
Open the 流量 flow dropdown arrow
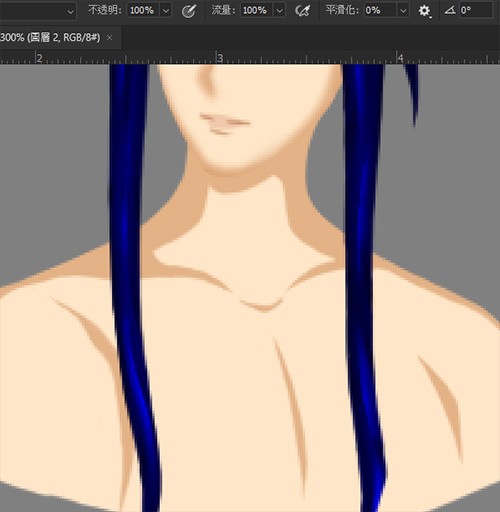279,11
